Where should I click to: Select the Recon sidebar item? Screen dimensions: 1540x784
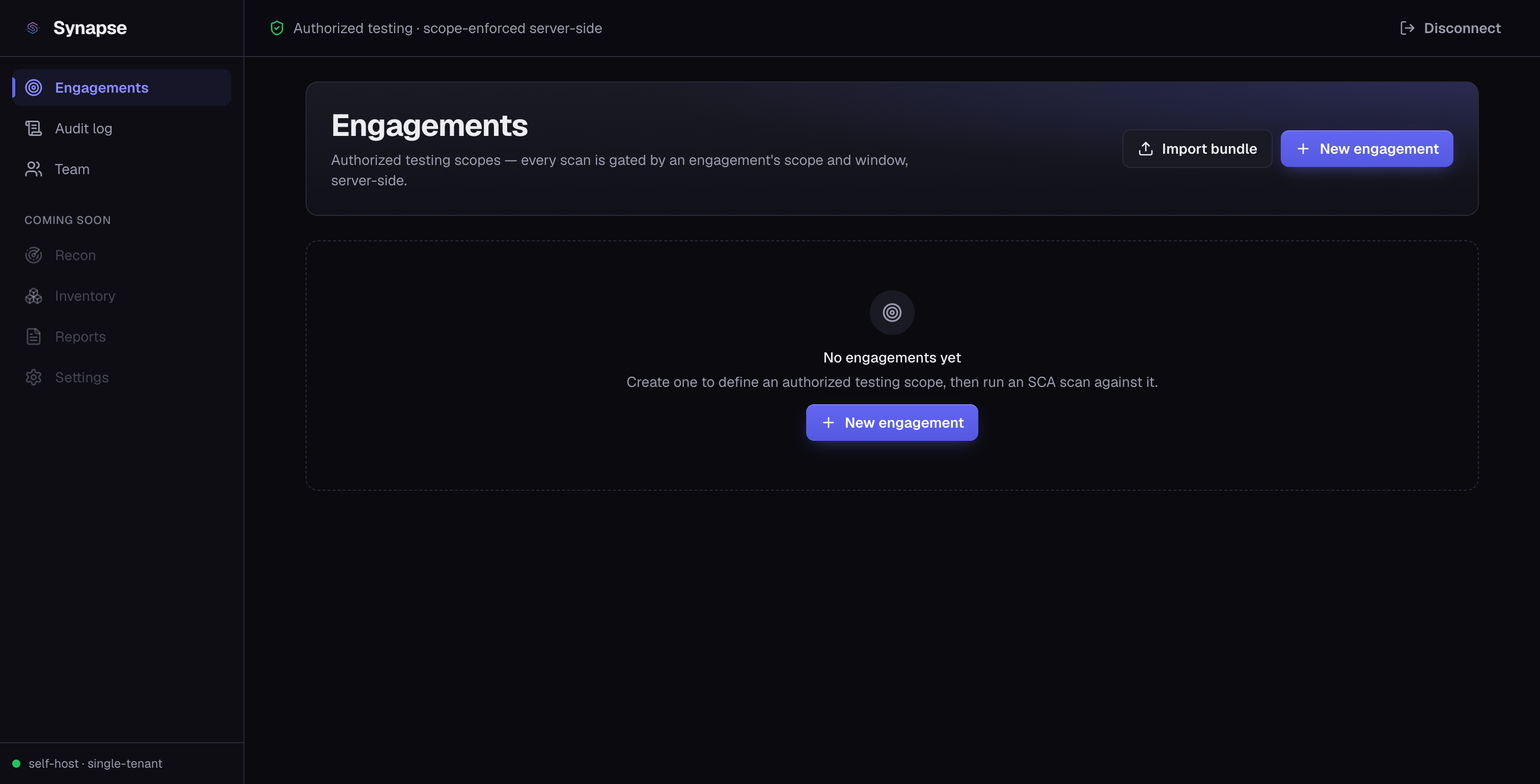(121, 255)
